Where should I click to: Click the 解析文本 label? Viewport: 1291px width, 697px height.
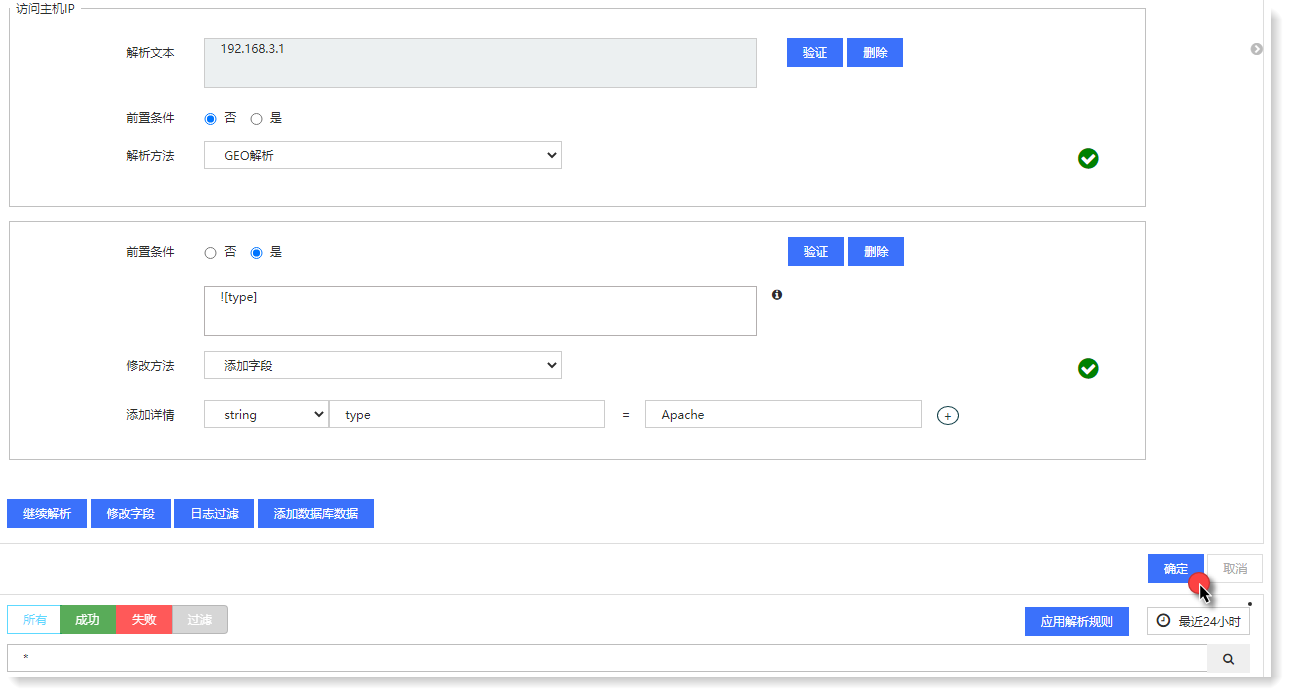coord(150,53)
